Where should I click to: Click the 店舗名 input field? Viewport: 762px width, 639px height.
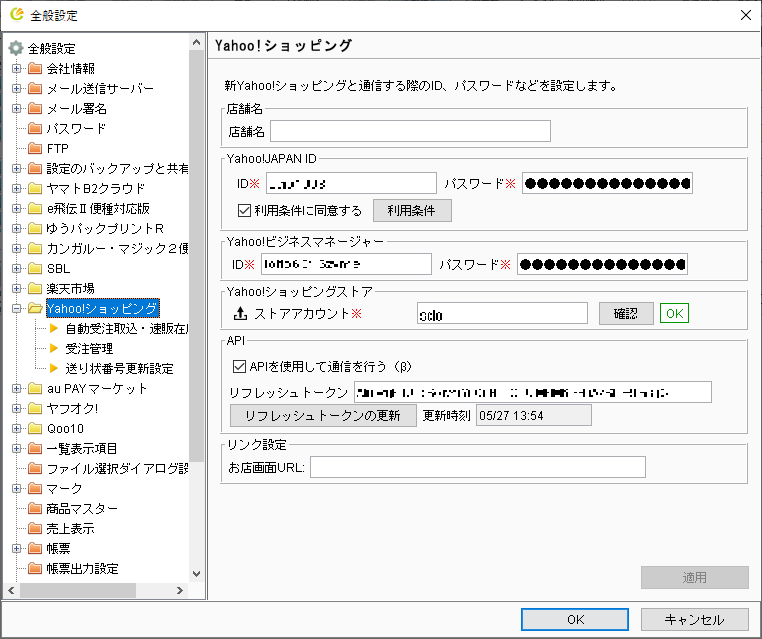[x=410, y=131]
